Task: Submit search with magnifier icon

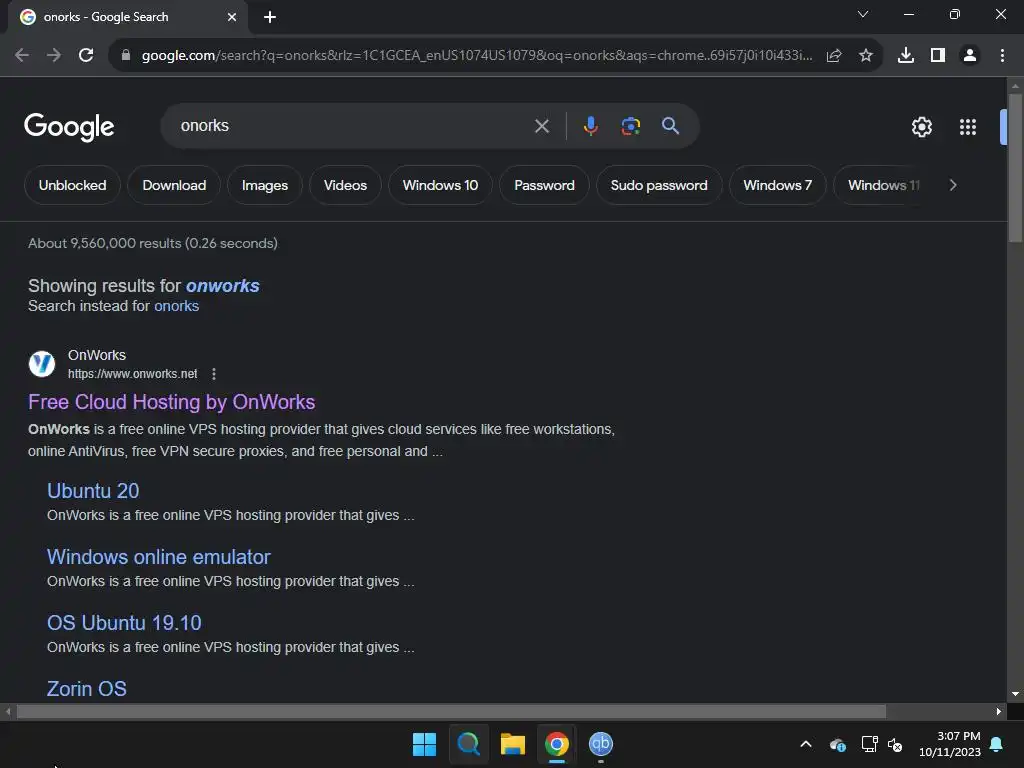Action: [670, 125]
